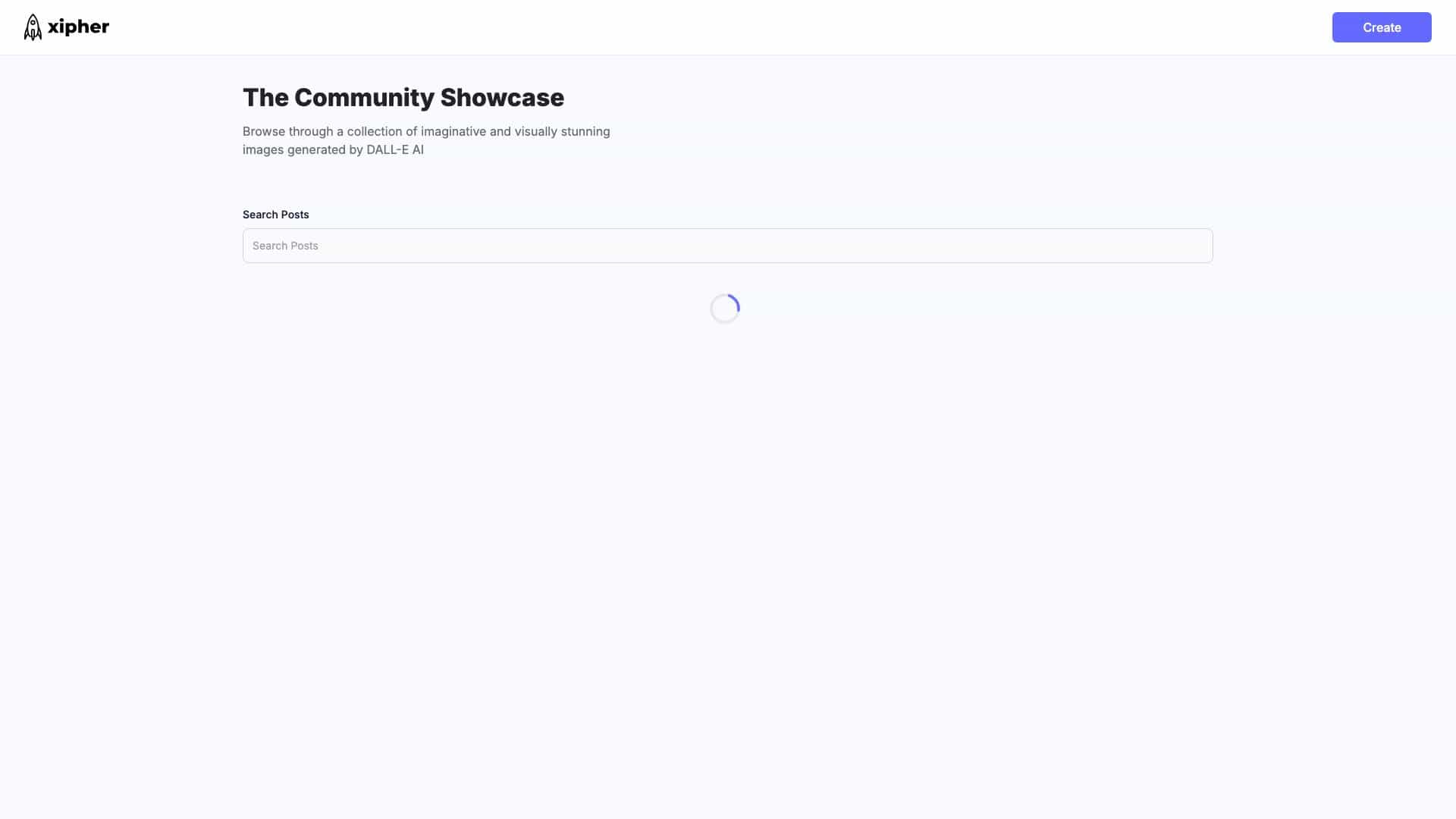This screenshot has height=819, width=1456.
Task: Click the word Community in the heading
Action: click(x=364, y=98)
